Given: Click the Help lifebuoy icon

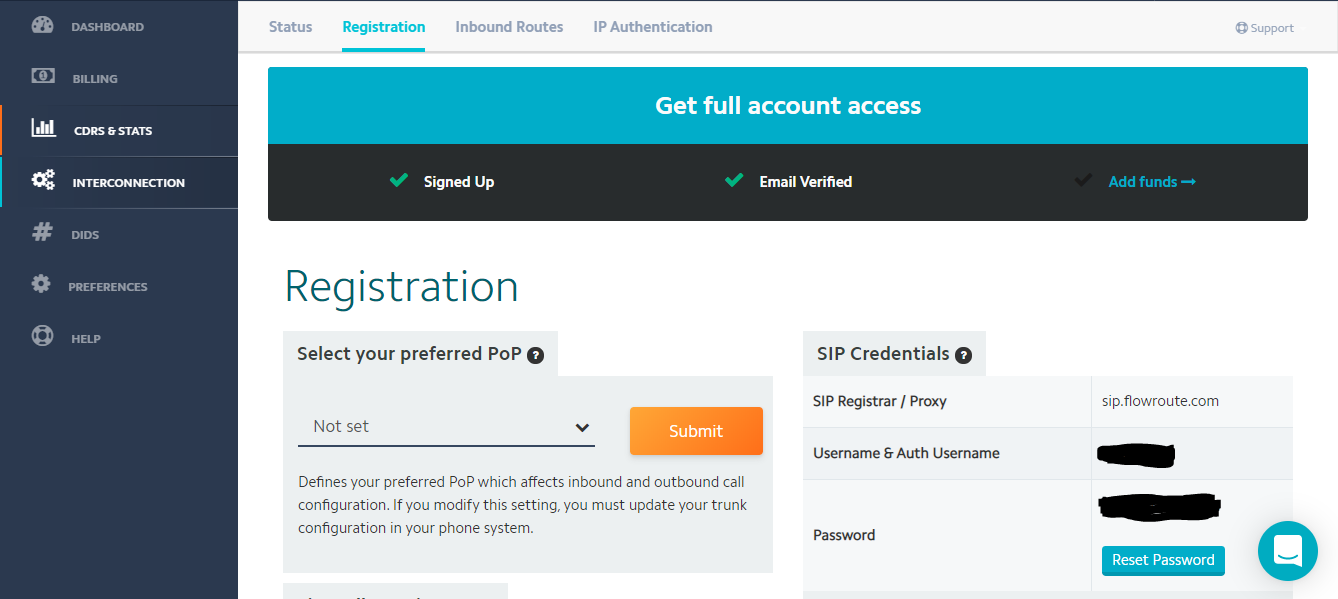Looking at the screenshot, I should tap(42, 336).
